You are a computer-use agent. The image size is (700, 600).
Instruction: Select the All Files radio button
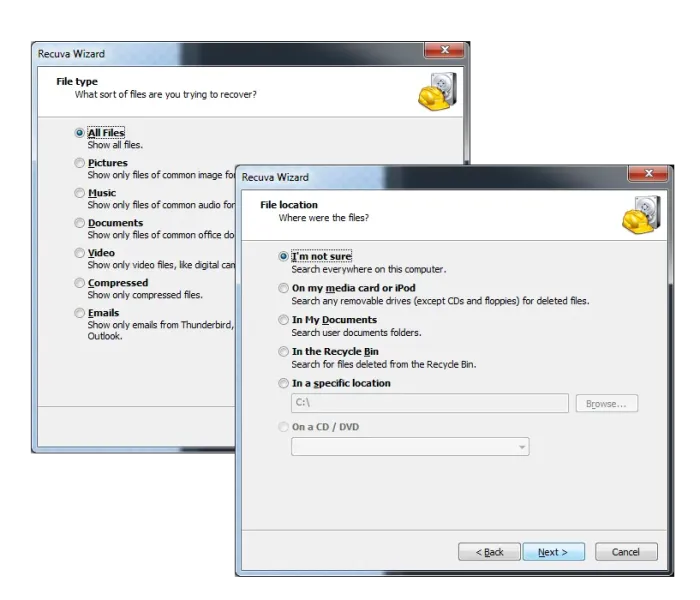pyautogui.click(x=79, y=133)
